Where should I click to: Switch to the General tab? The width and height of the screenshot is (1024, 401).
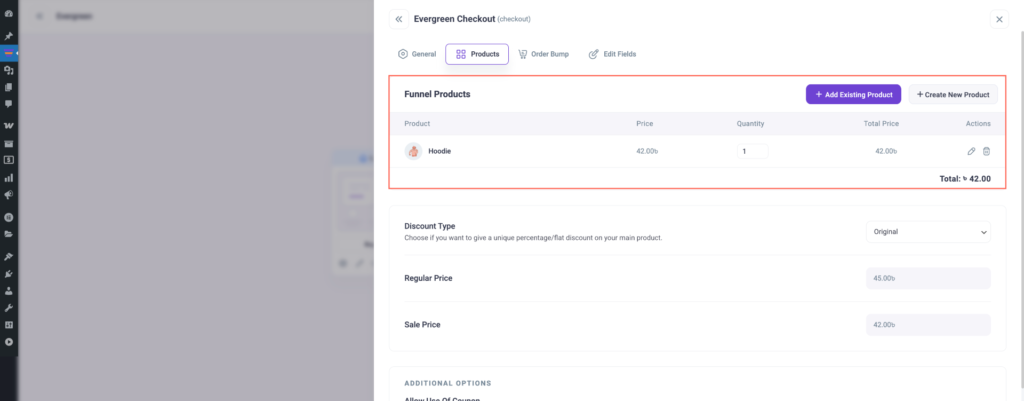[417, 54]
